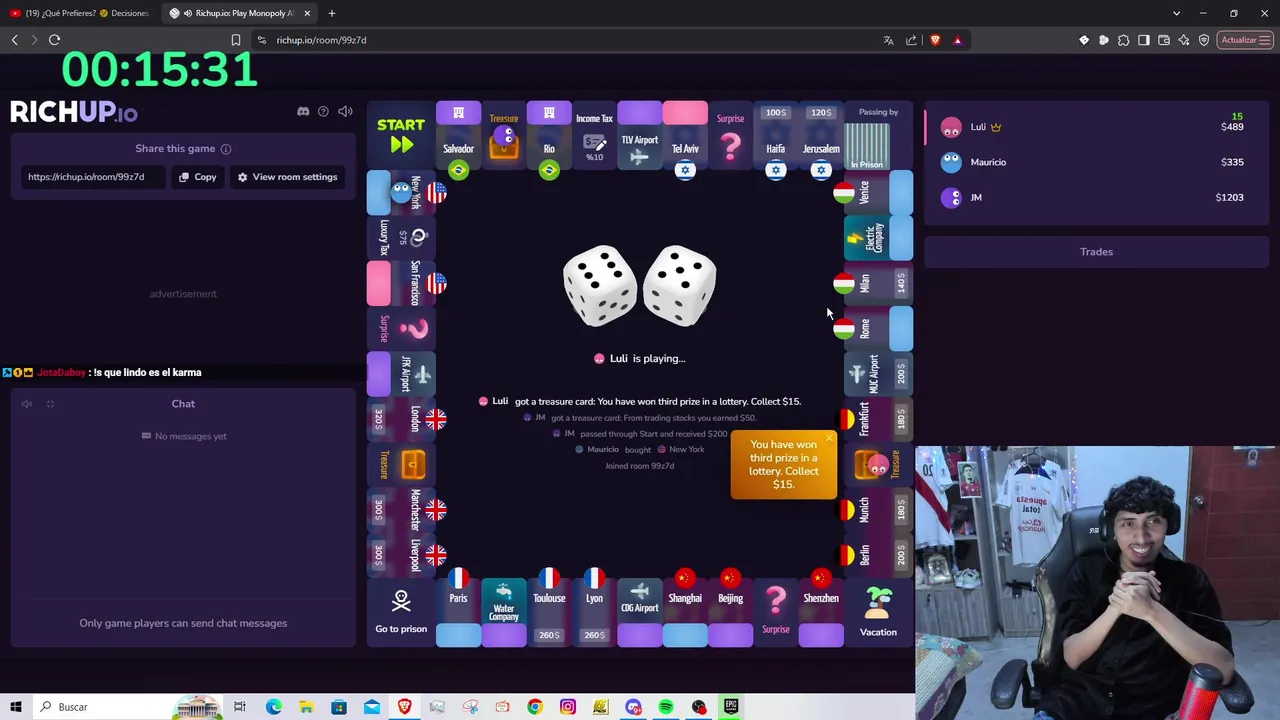This screenshot has width=1280, height=720.
Task: Open the browser extensions puzzle icon
Action: pyautogui.click(x=1124, y=40)
